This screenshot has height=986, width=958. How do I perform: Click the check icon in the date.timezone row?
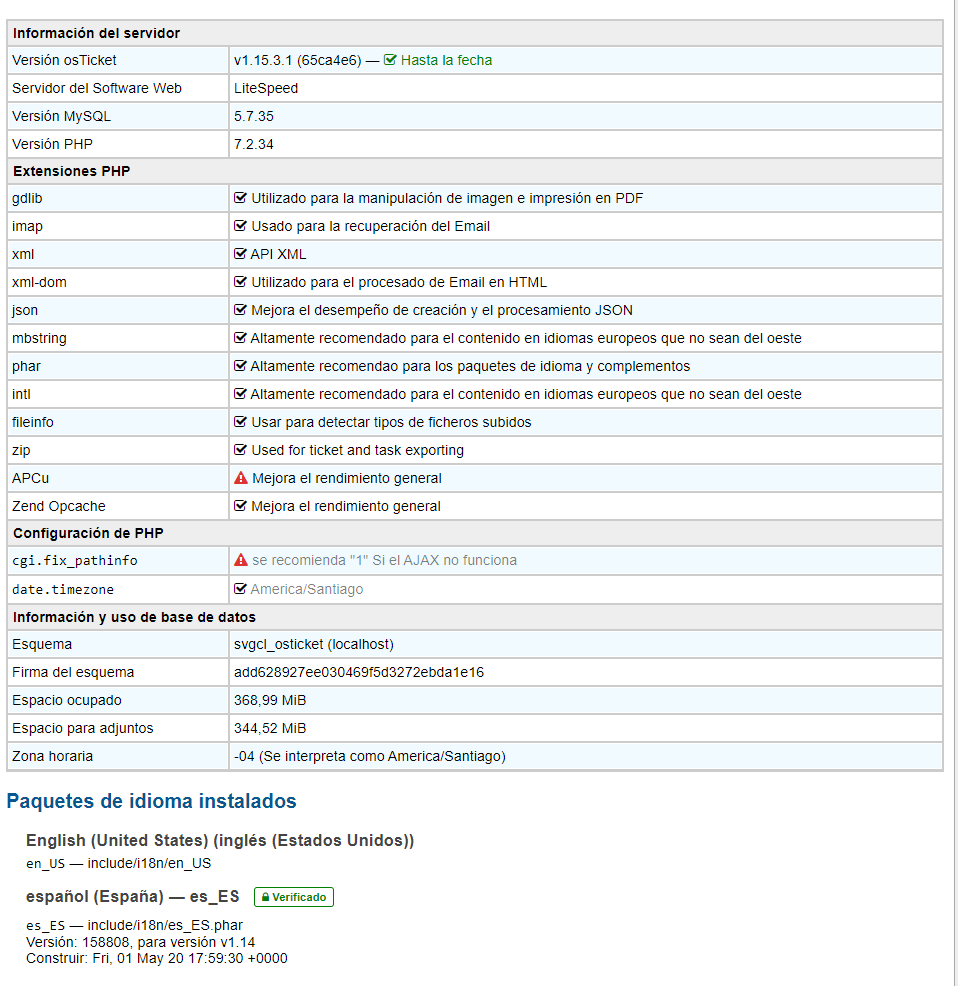click(240, 589)
